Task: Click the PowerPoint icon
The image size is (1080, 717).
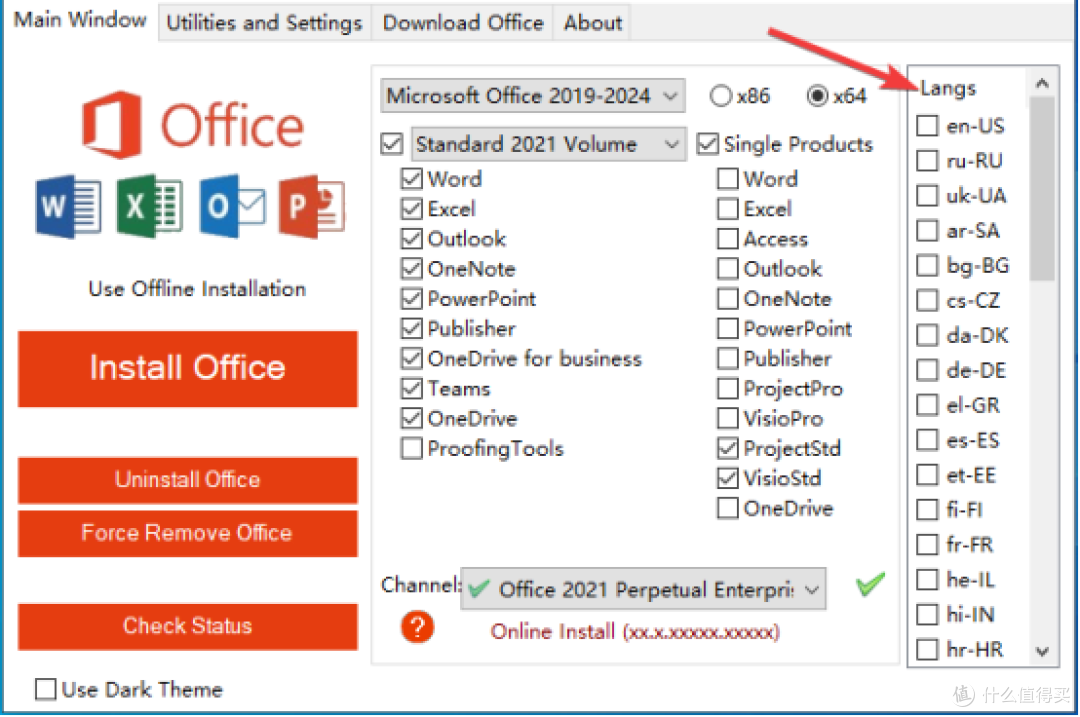Action: tap(312, 206)
